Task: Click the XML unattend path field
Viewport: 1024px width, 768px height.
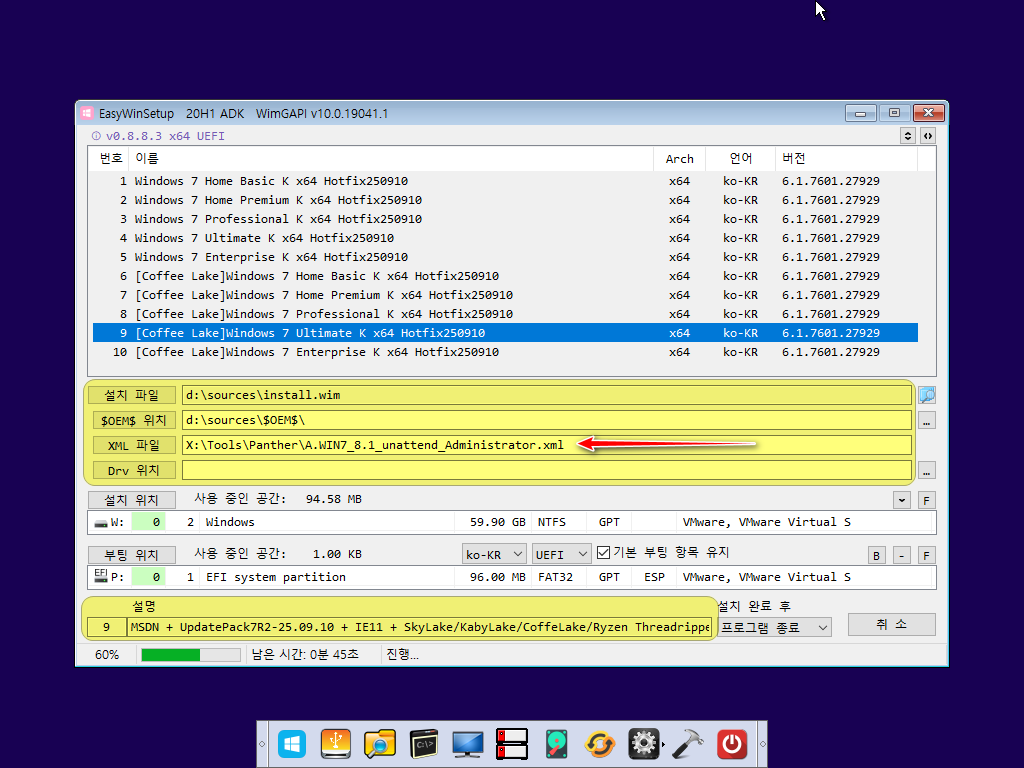Action: coord(547,445)
